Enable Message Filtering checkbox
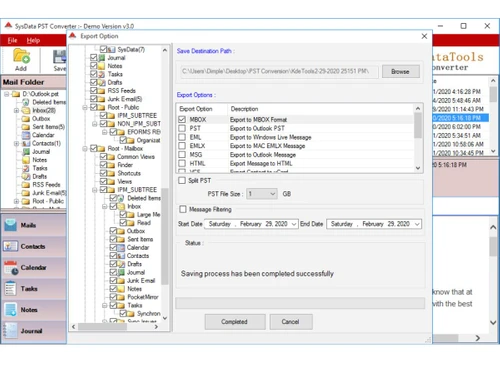Image resolution: width=500 pixels, height=375 pixels. (183, 209)
